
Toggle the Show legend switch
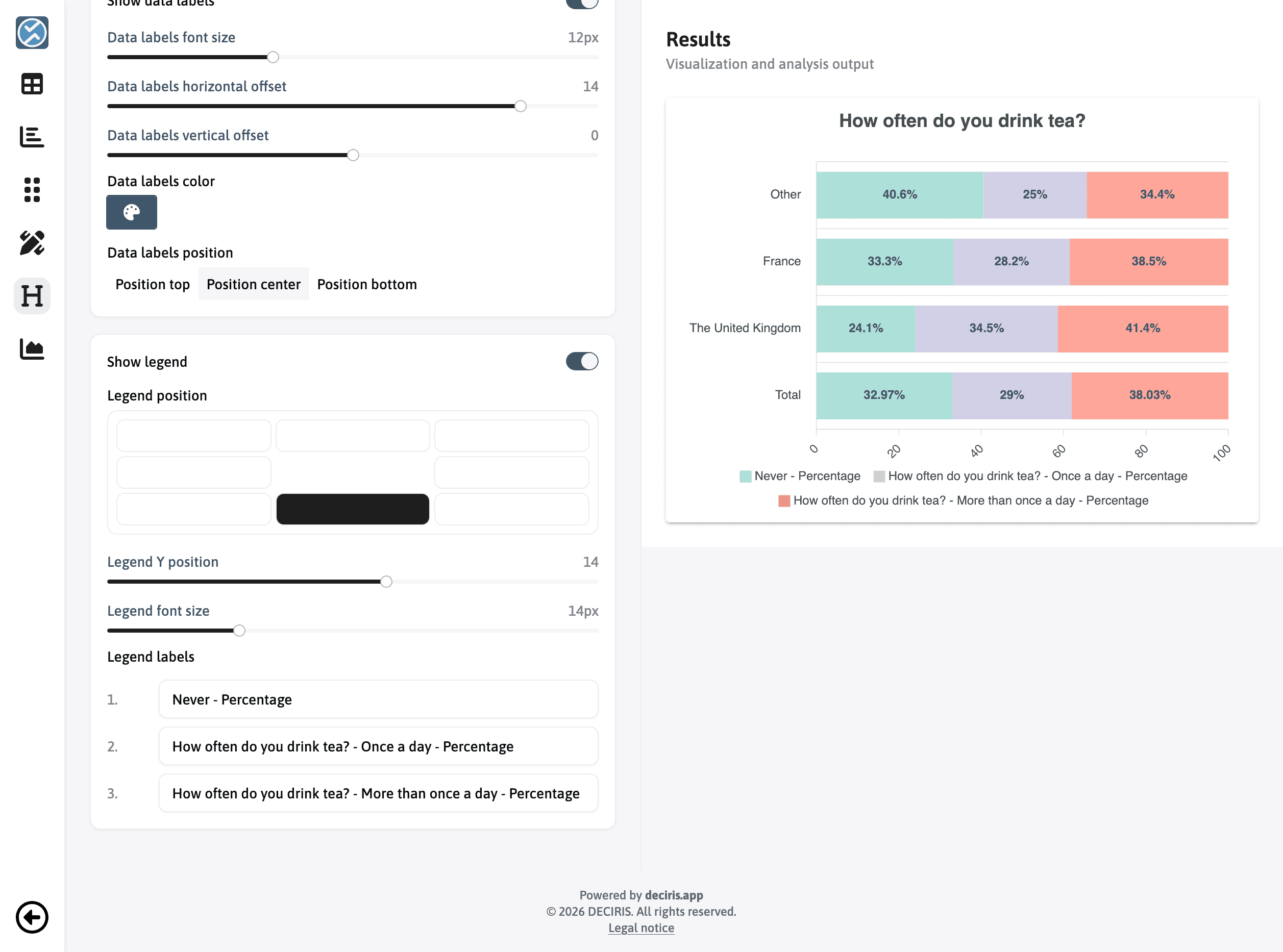582,361
